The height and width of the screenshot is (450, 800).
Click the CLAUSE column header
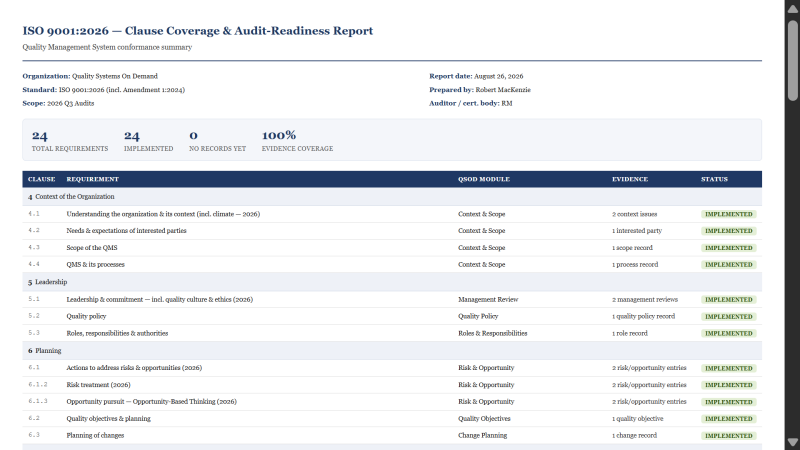click(41, 179)
